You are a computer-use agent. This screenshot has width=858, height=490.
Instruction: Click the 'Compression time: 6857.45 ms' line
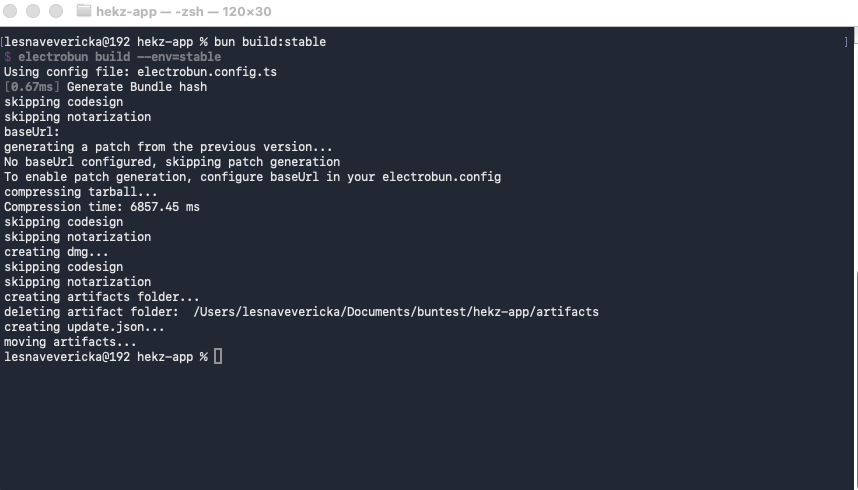(x=102, y=207)
